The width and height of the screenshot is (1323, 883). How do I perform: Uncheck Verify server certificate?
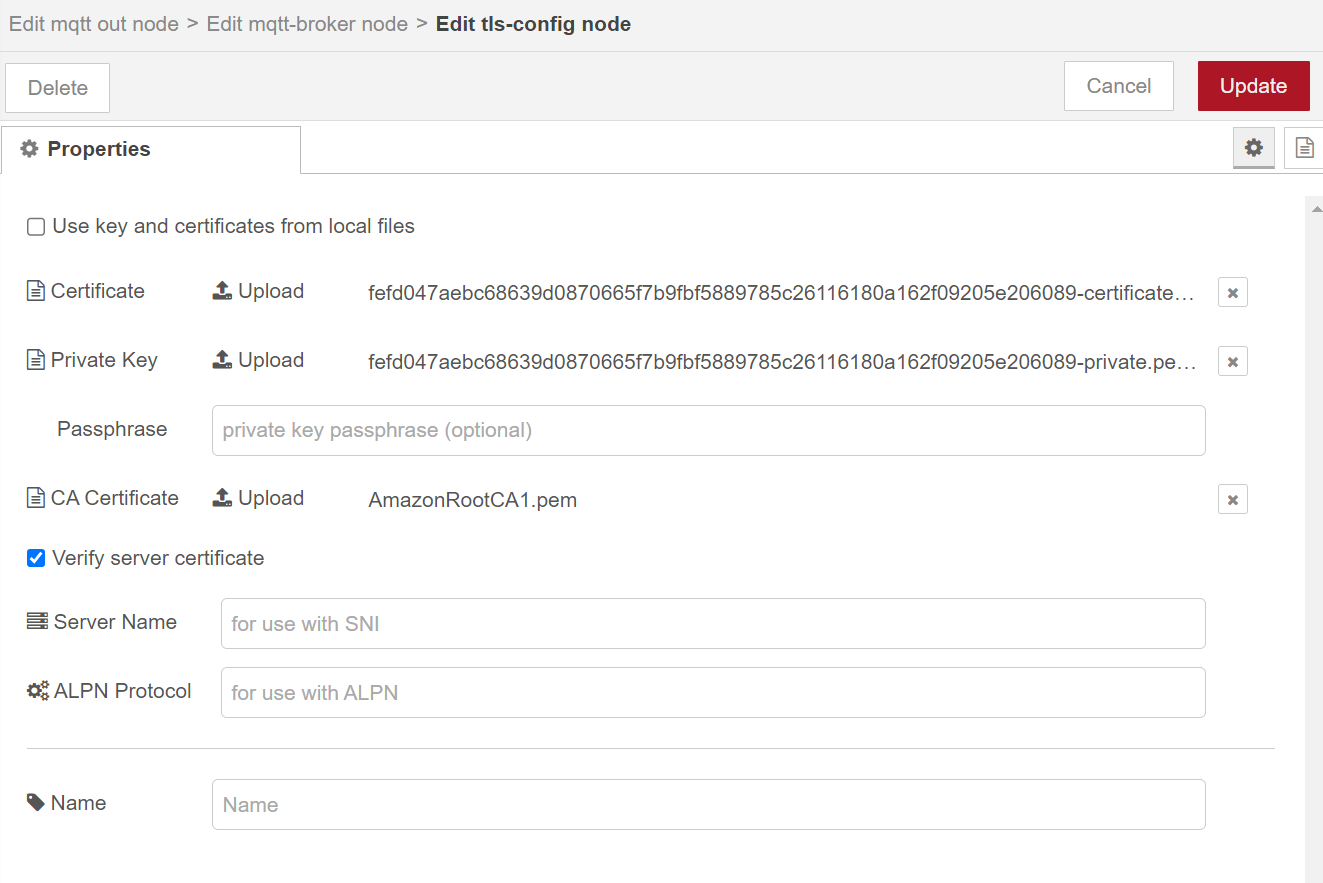pyautogui.click(x=36, y=558)
